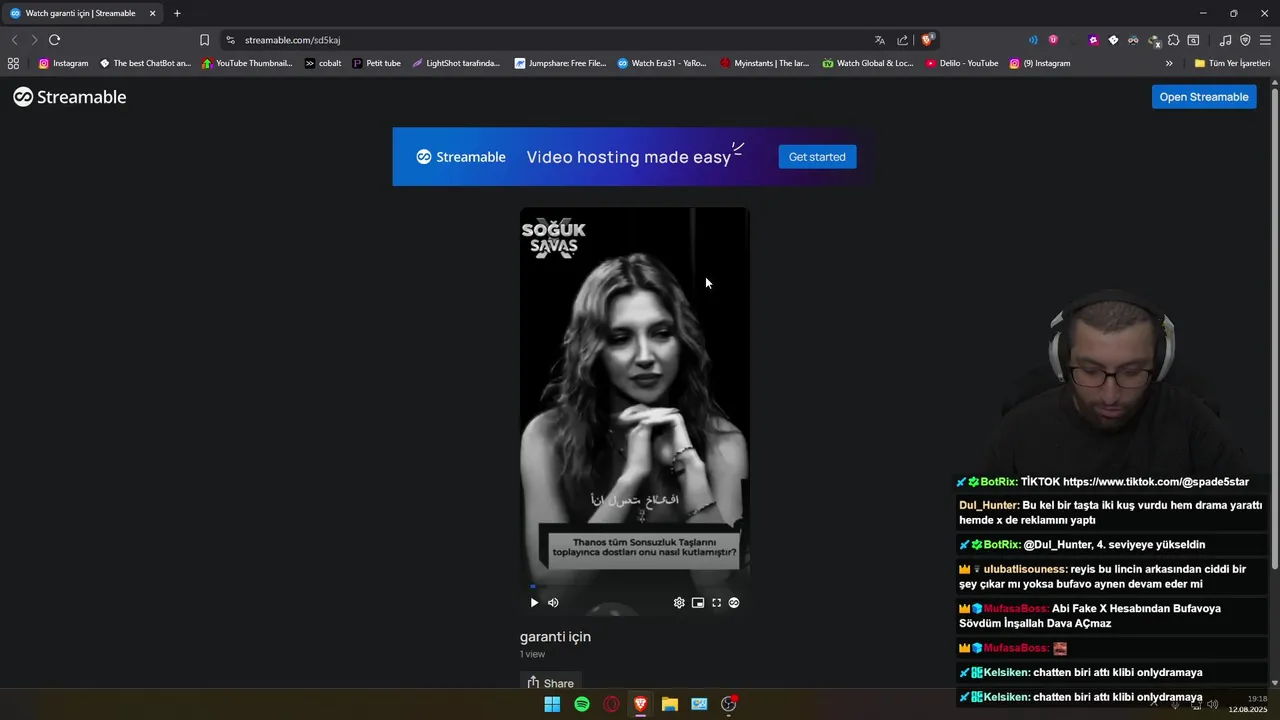The height and width of the screenshot is (720, 1280).
Task: Open the Instagram bookmark
Action: [x=63, y=63]
